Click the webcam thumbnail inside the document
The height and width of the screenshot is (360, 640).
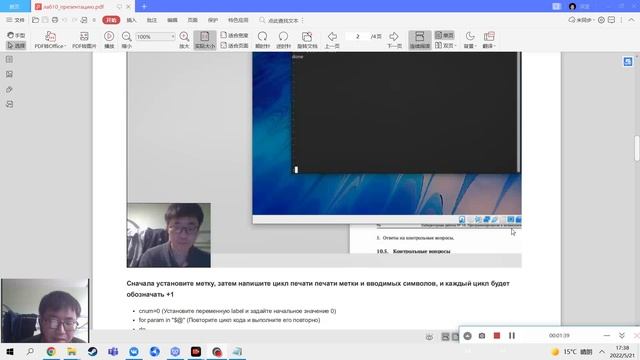tap(169, 235)
